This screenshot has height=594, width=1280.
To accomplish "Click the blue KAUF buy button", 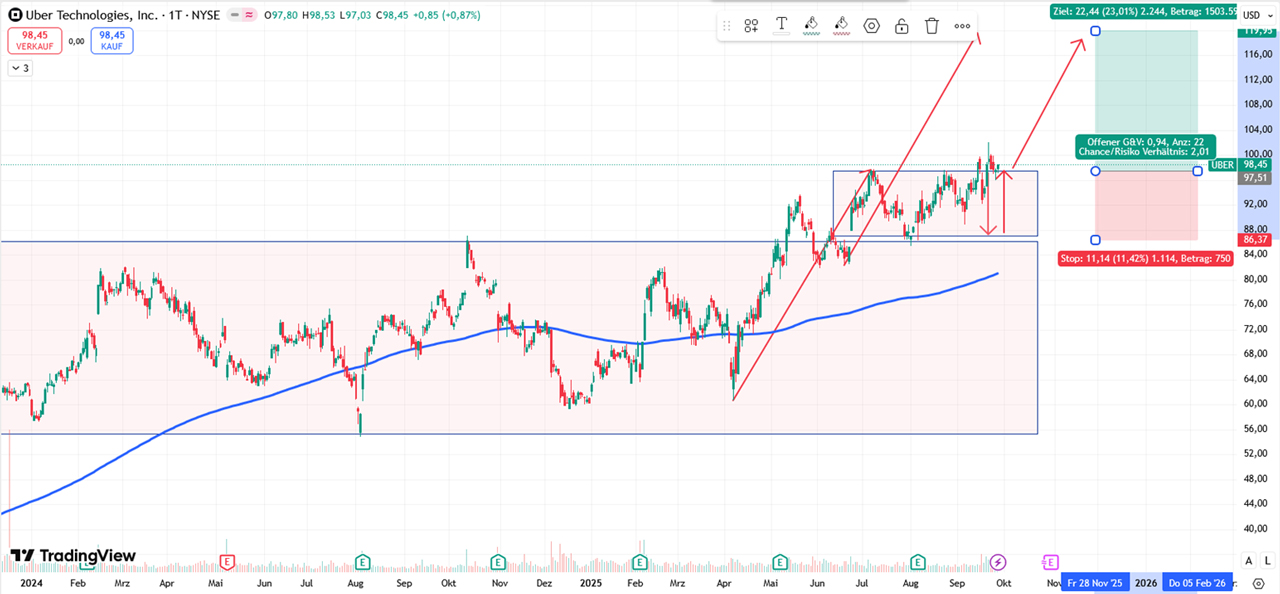I will (110, 40).
